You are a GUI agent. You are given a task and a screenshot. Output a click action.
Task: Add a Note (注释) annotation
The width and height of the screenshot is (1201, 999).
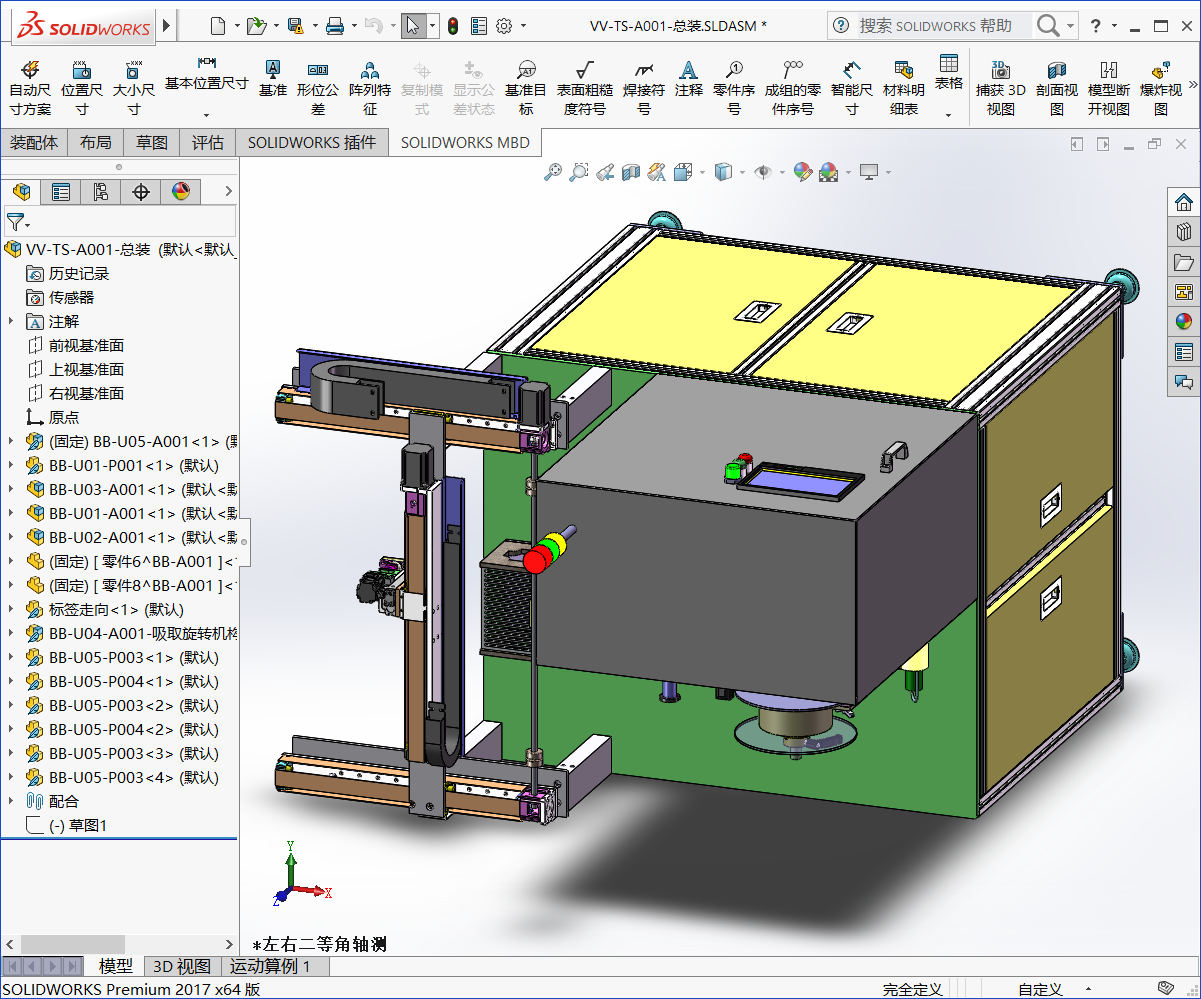pos(688,77)
